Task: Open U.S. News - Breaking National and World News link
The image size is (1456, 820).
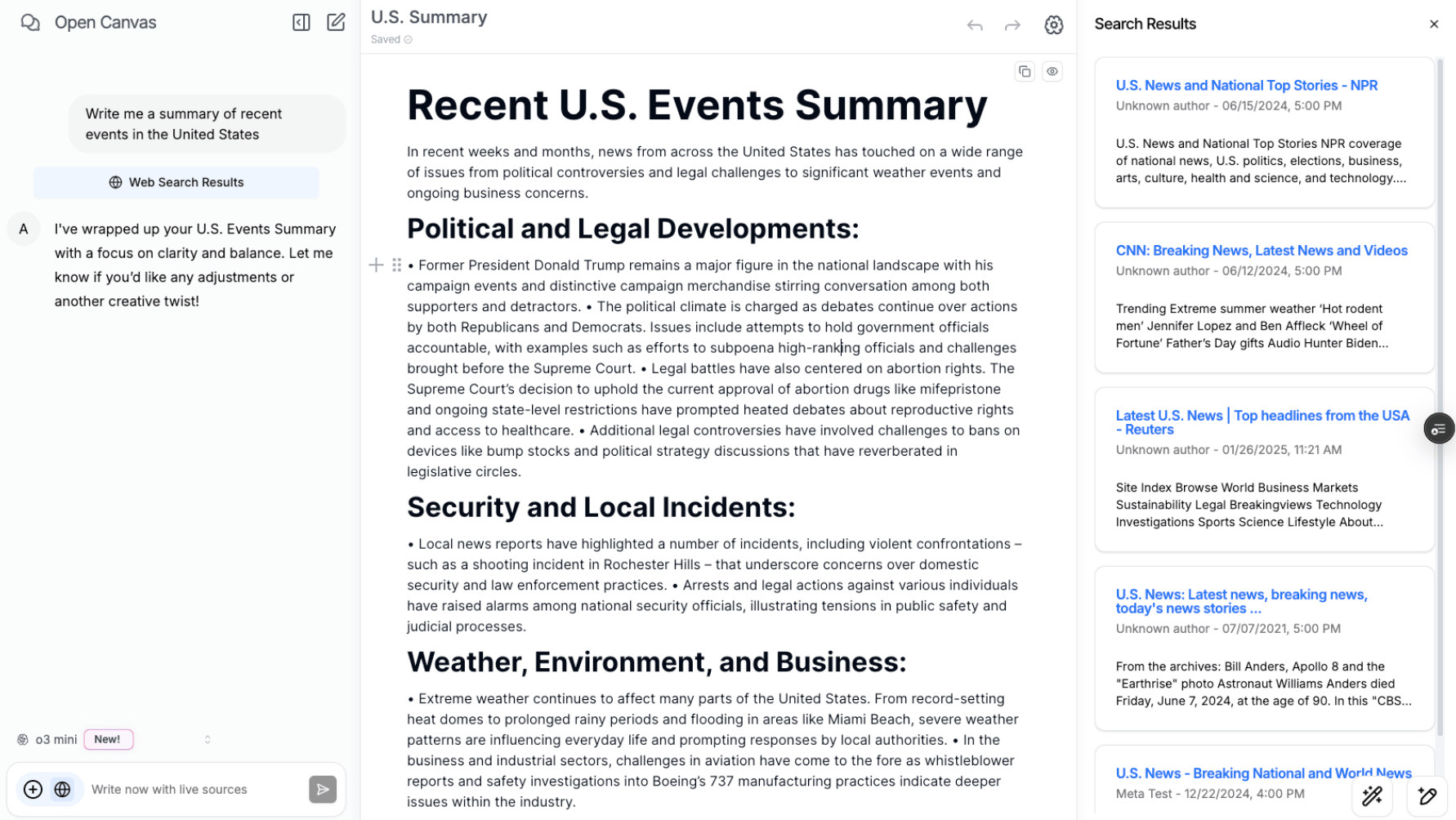Action: click(x=1264, y=773)
